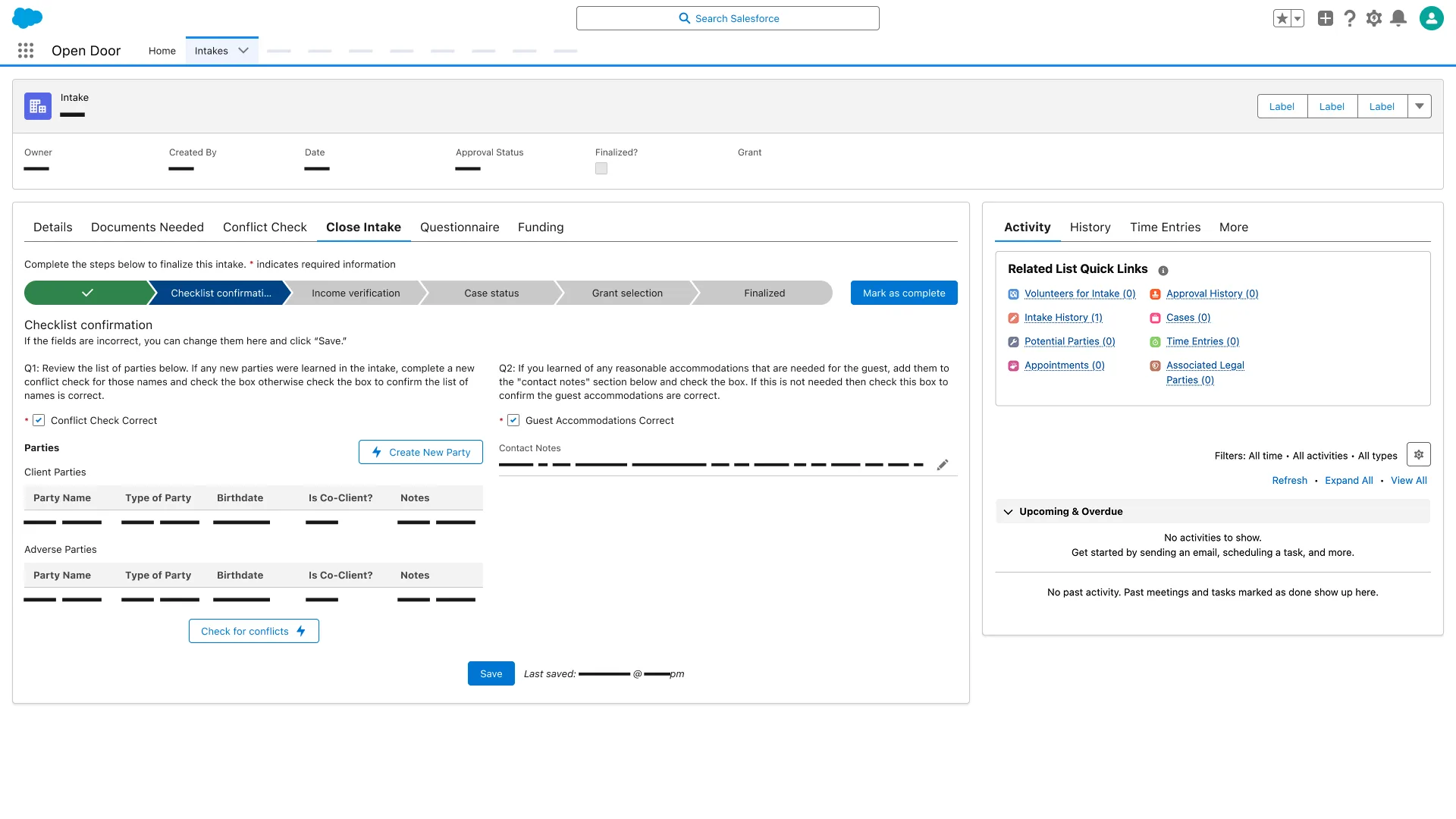Click the Approval History list icon
The image size is (1456, 819).
[1155, 294]
